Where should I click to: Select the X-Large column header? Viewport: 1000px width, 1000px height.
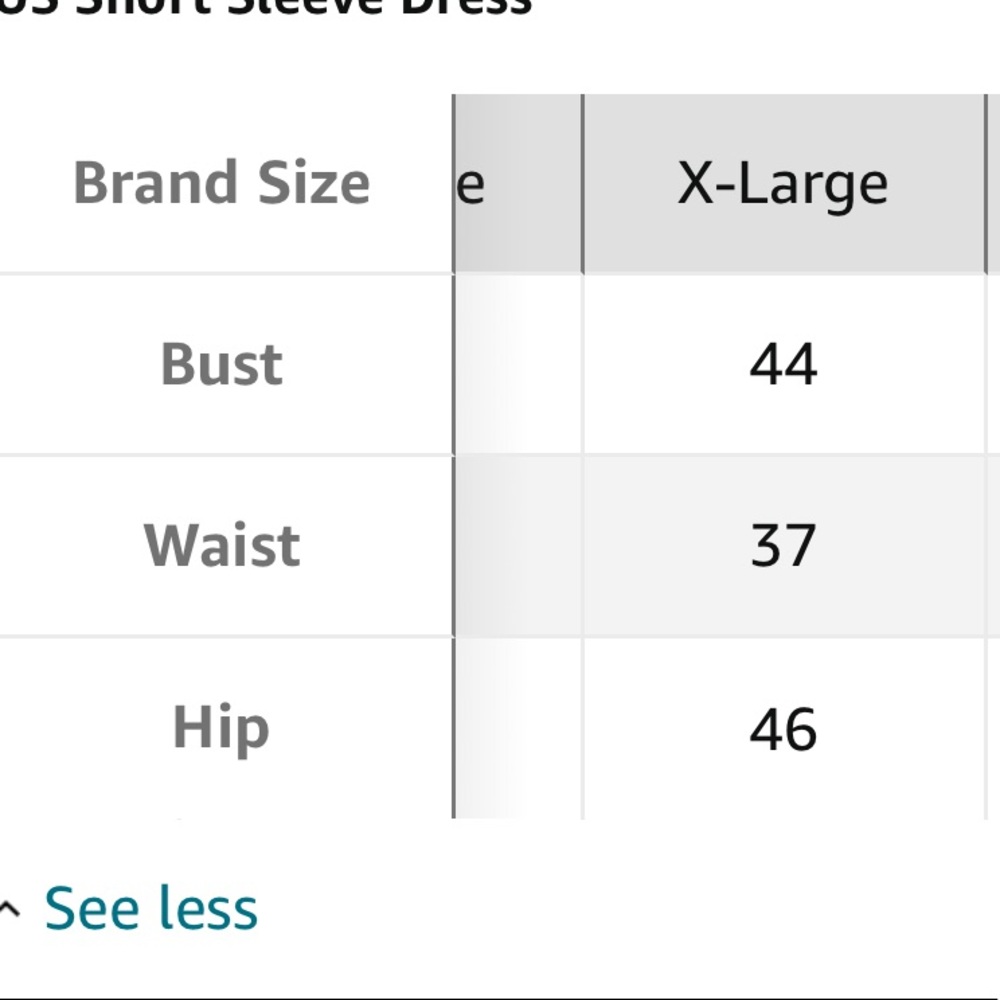coord(784,184)
